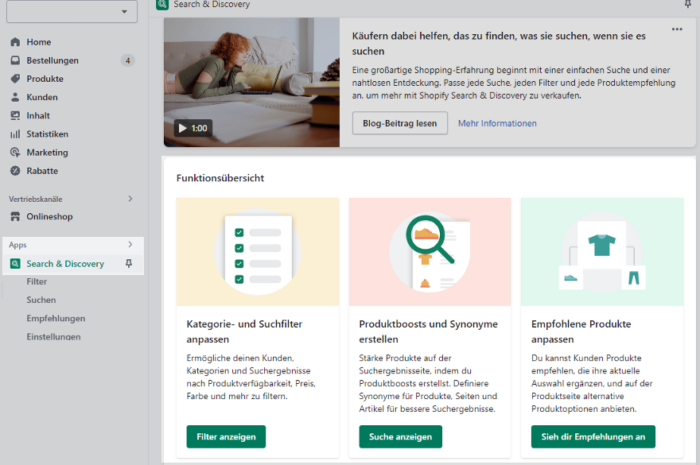This screenshot has width=700, height=465.
Task: Unpin Search & Discovery using sidebar pin icon
Action: (x=129, y=263)
